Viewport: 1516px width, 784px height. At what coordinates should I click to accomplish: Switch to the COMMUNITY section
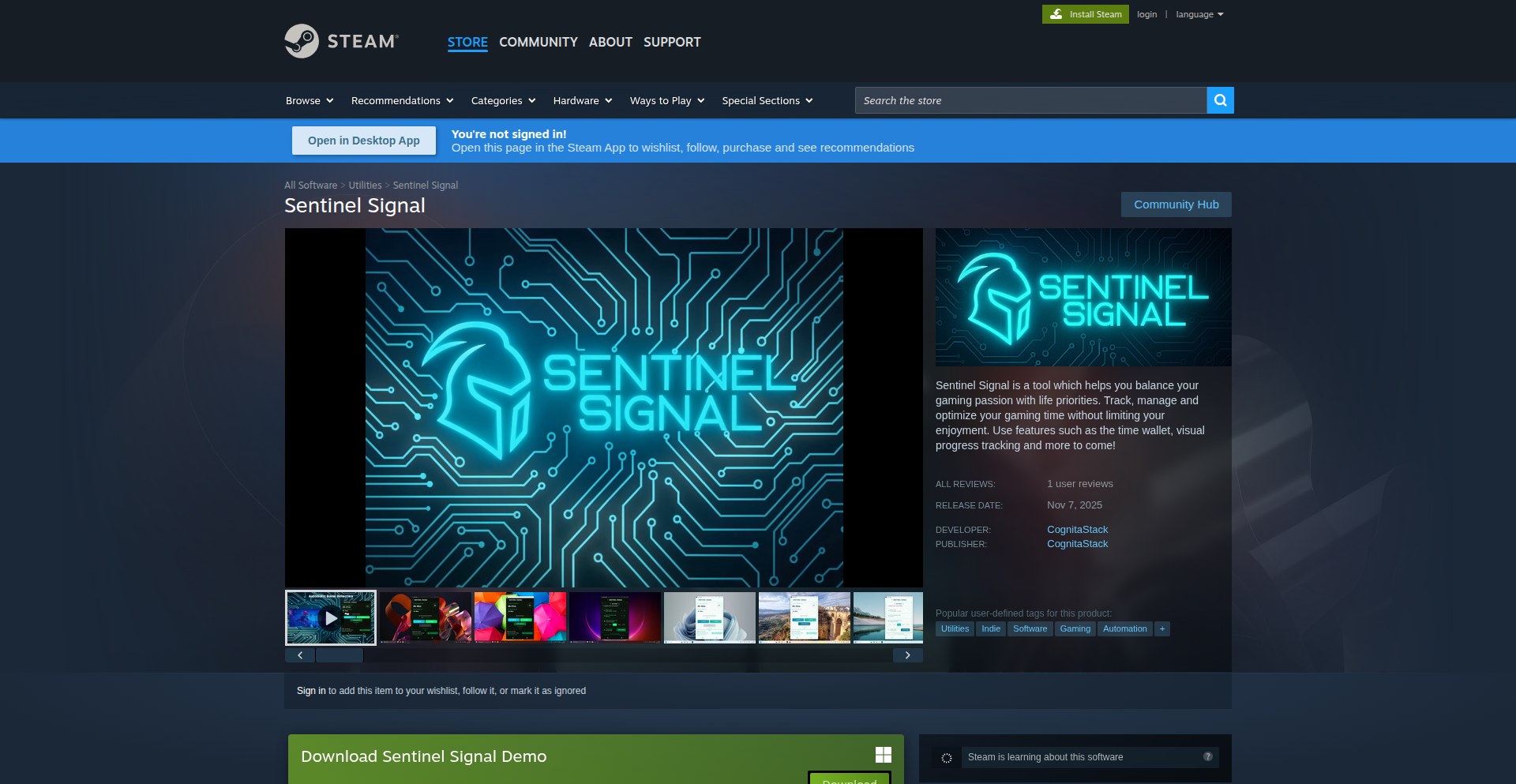click(538, 42)
